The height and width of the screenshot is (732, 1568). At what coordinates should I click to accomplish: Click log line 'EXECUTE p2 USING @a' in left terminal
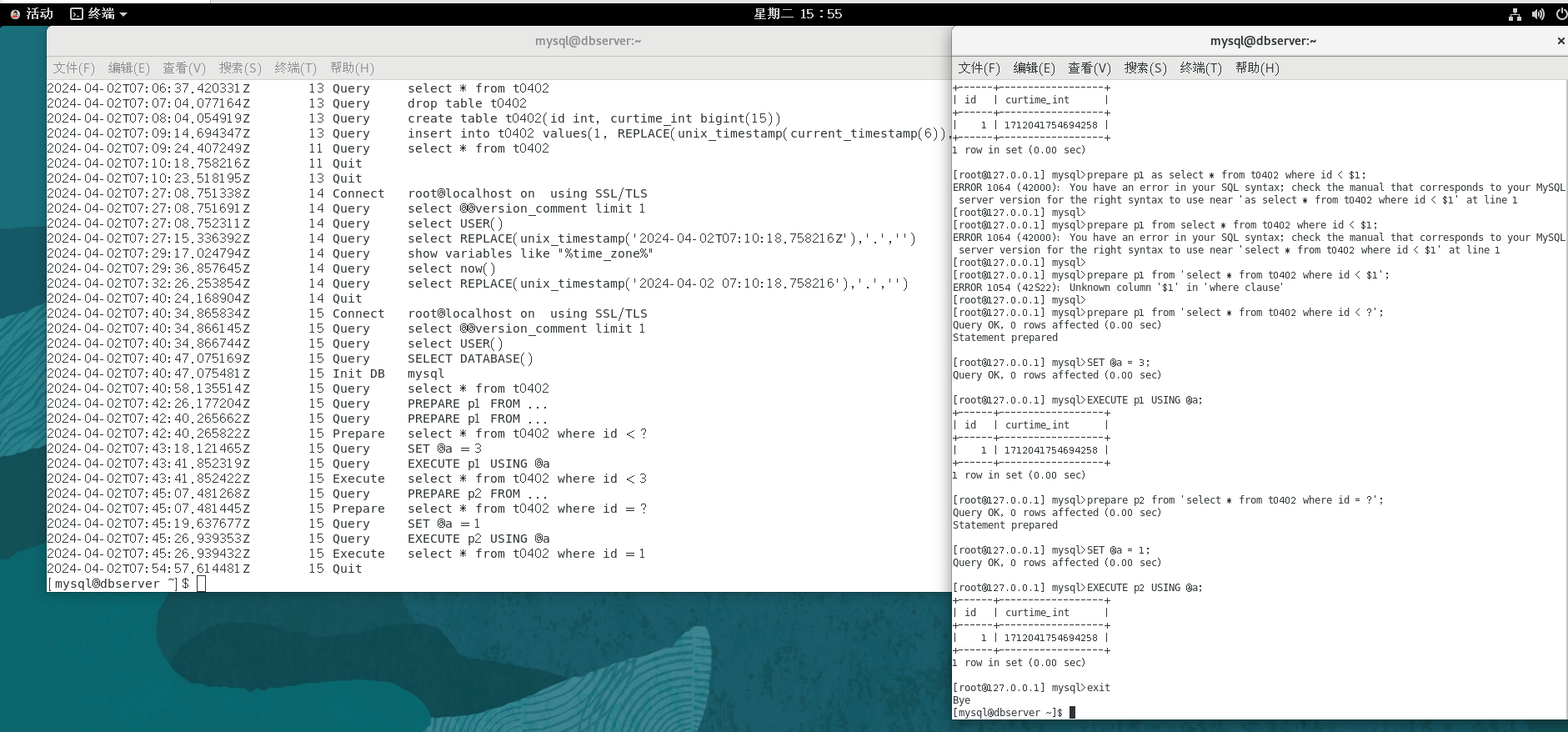coord(478,539)
